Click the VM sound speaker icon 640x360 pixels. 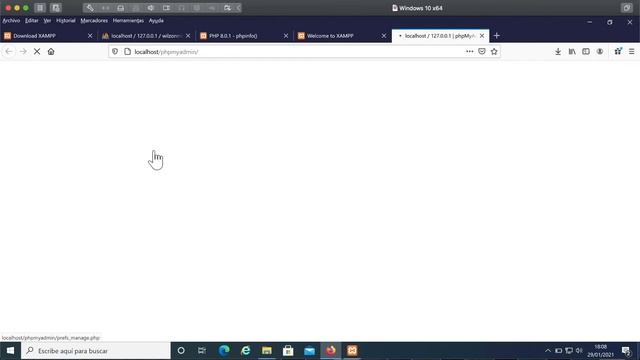pos(151,8)
